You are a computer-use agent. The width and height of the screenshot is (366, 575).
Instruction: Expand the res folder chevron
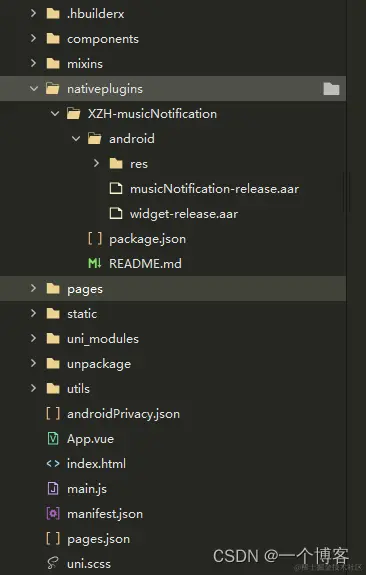96,164
